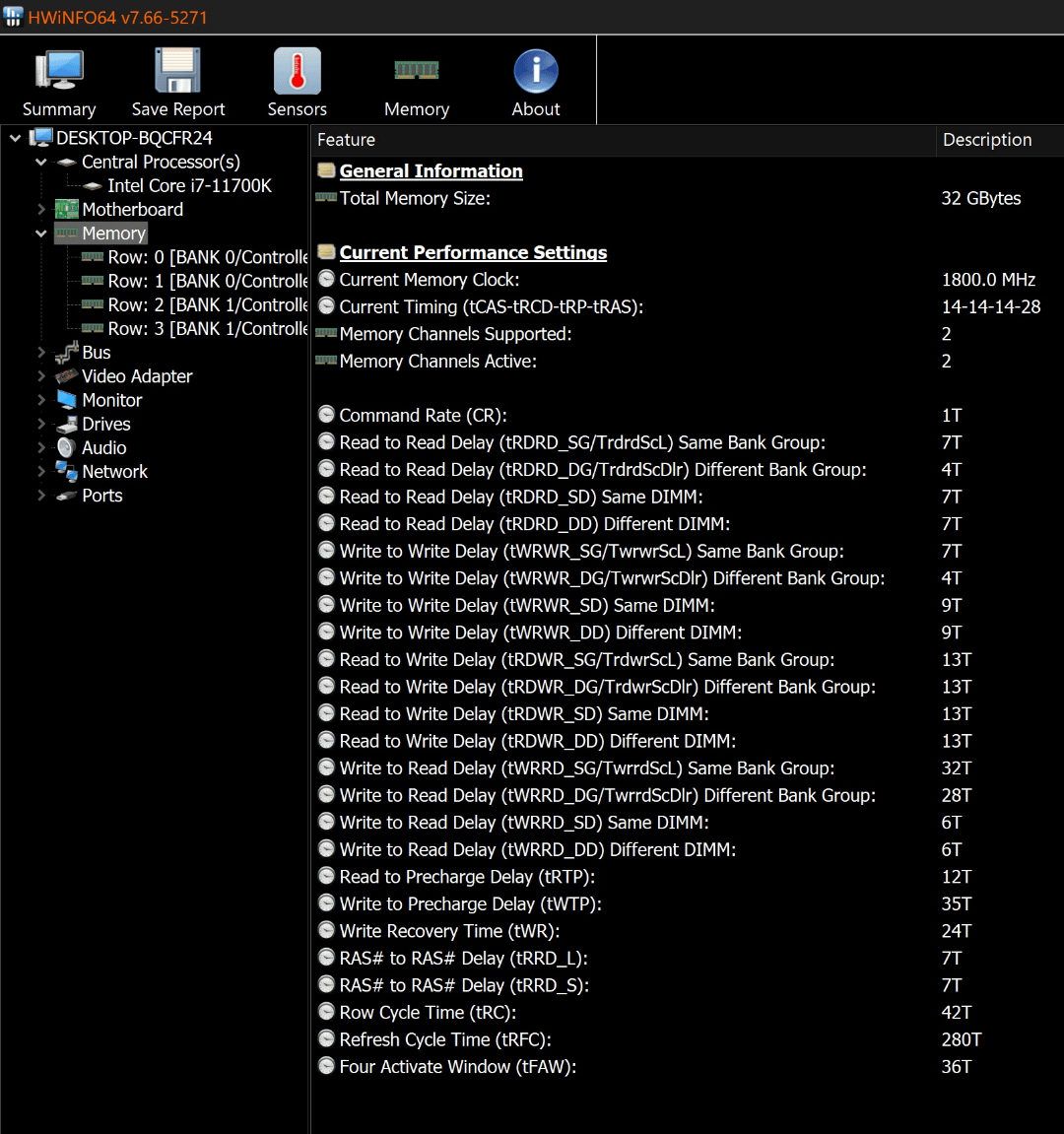Click the General Information section icon
The image size is (1064, 1134).
326,170
